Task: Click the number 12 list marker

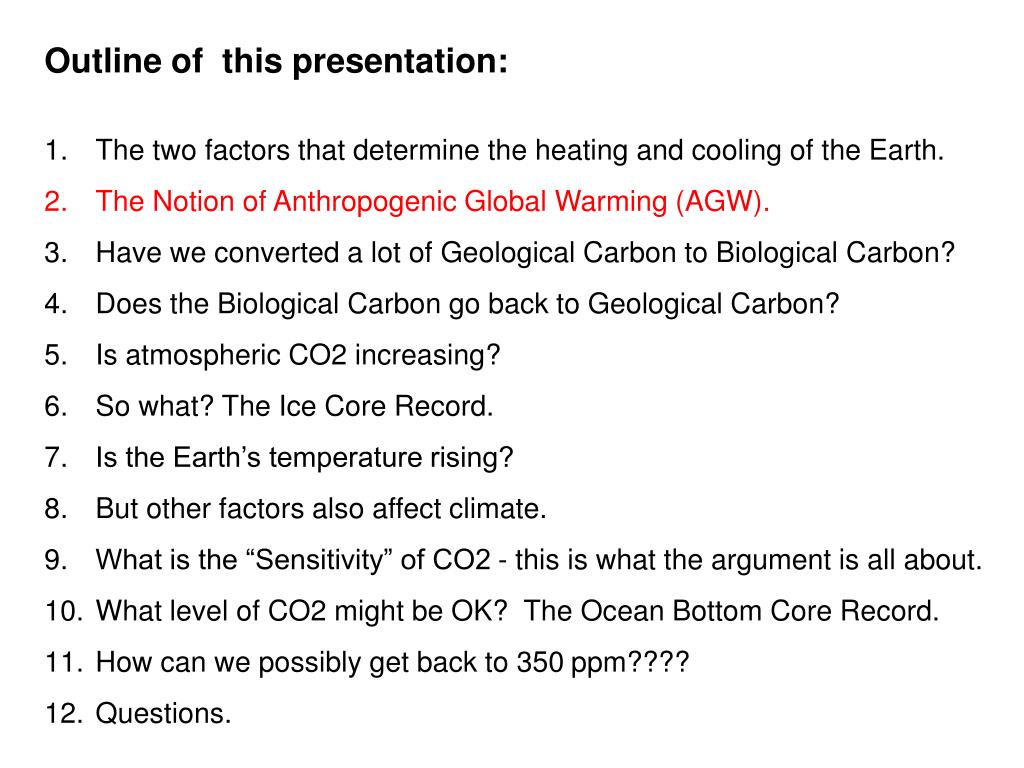Action: tap(64, 713)
